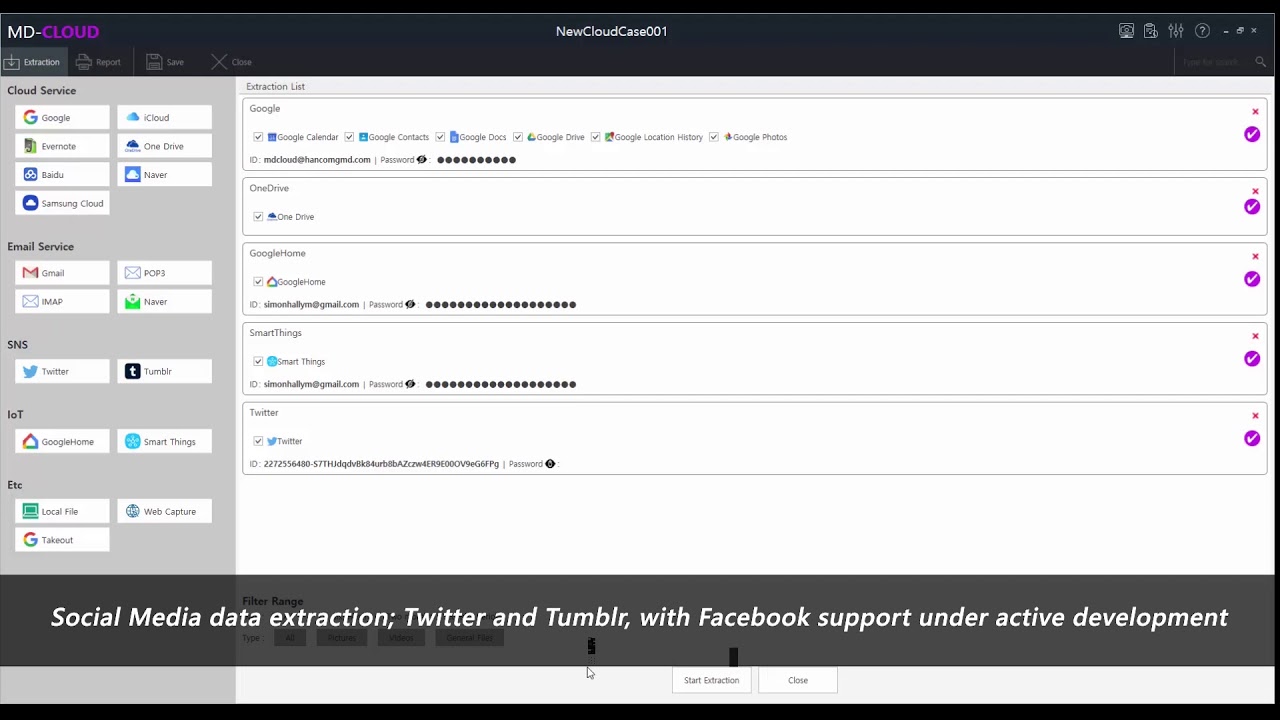Uncheck Google Calendar checkbox
1280x720 pixels.
coord(258,137)
